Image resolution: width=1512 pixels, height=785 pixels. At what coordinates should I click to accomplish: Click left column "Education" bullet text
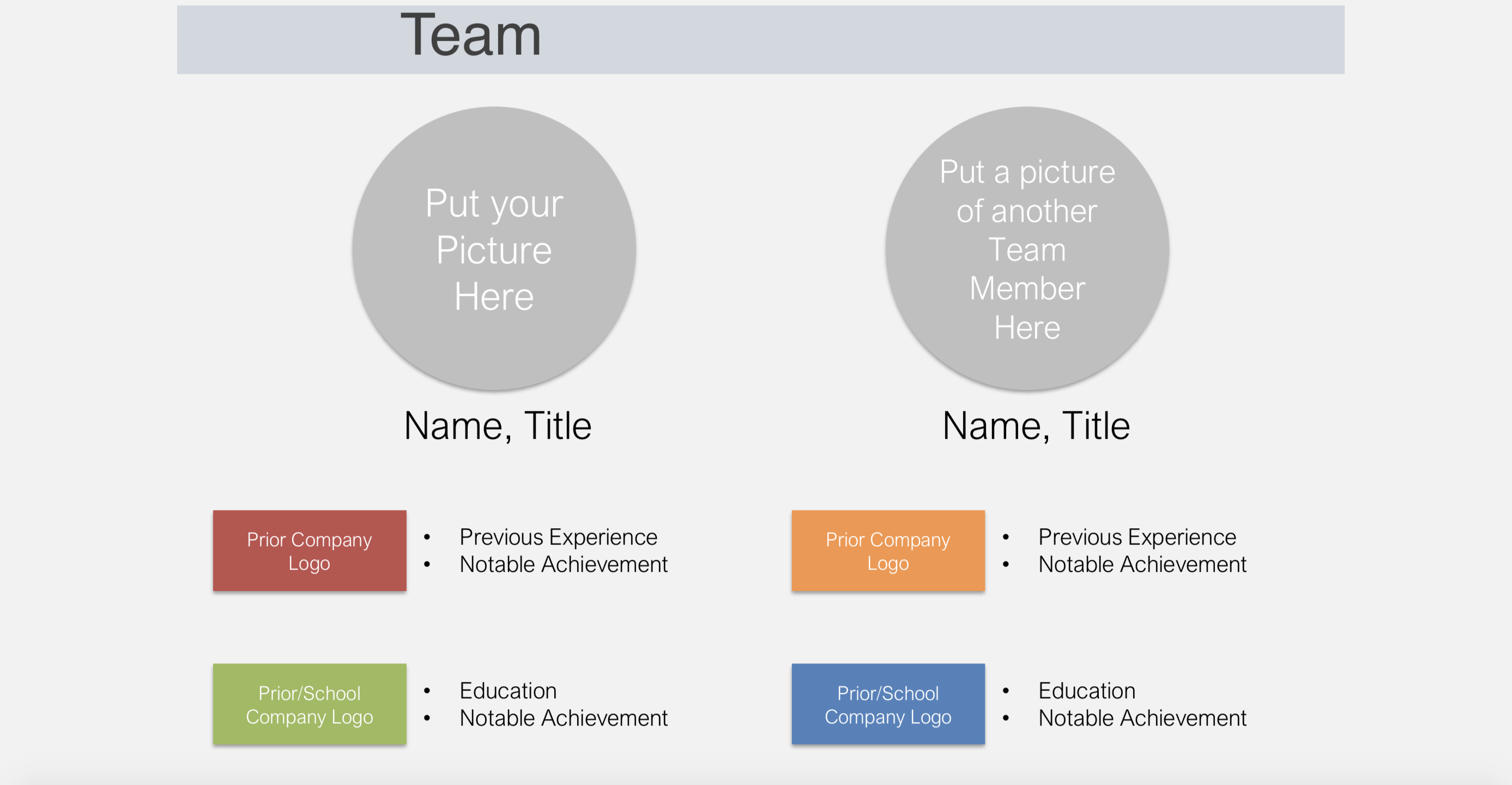tap(507, 691)
